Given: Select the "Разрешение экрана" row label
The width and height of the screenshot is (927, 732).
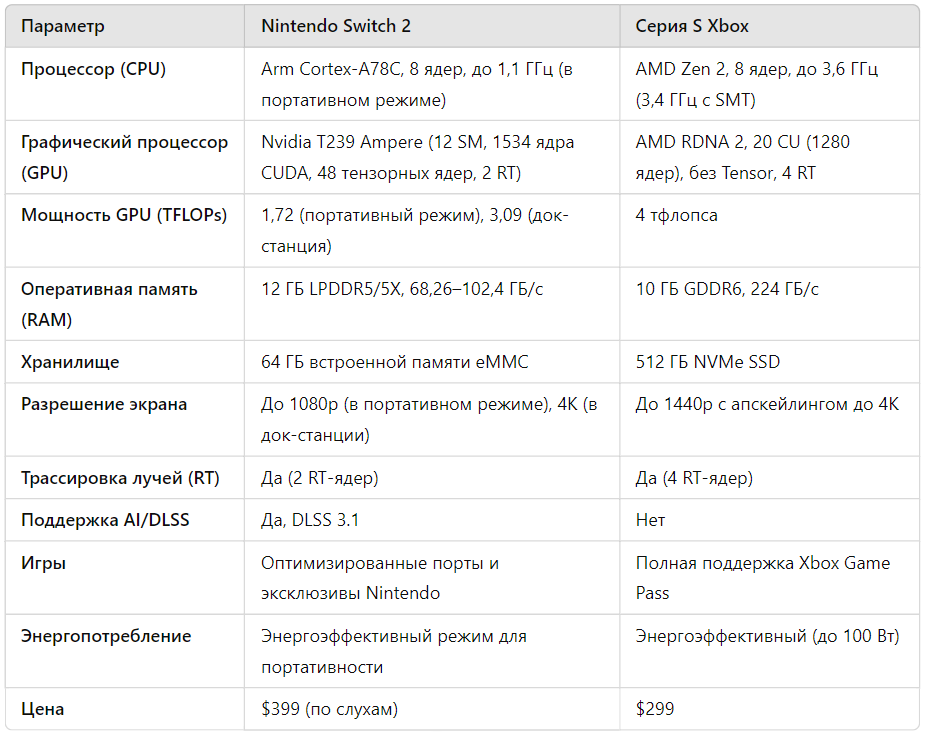Looking at the screenshot, I should pyautogui.click(x=103, y=404).
